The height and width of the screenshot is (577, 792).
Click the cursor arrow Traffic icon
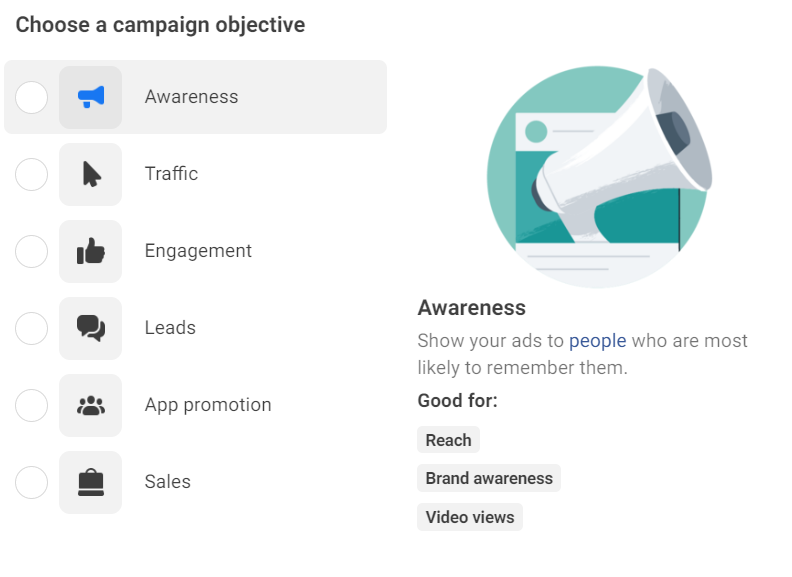coord(90,174)
